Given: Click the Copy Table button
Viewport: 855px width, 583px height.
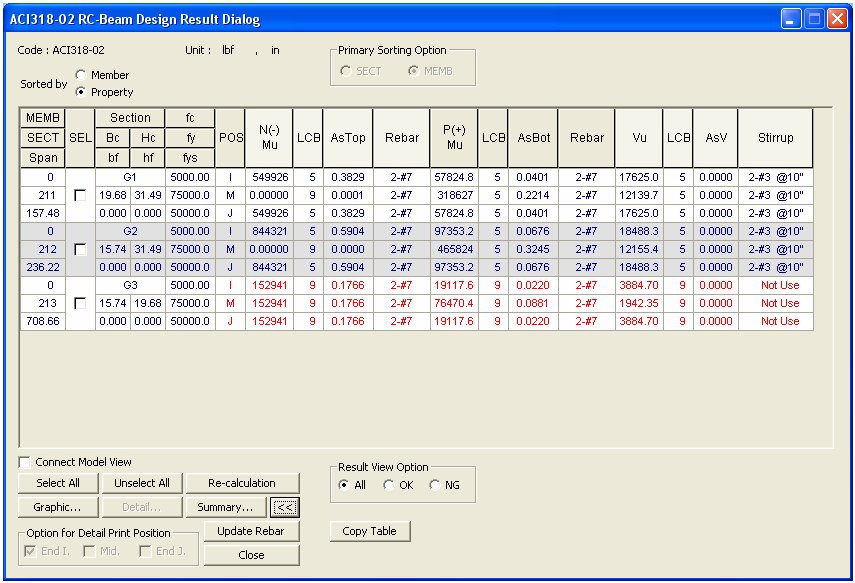Looking at the screenshot, I should tap(370, 531).
